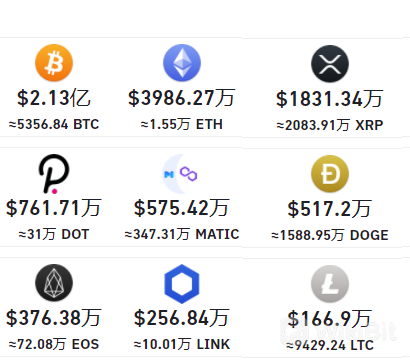
Task: Select the $517.2万 DOGE amount
Action: (330, 209)
